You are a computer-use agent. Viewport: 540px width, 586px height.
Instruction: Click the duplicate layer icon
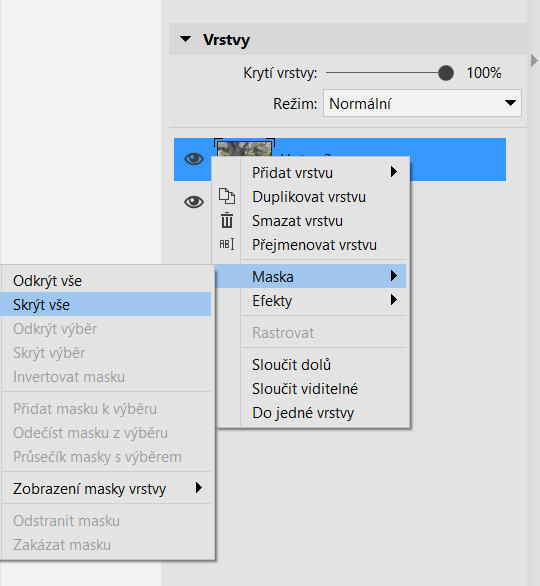(227, 197)
